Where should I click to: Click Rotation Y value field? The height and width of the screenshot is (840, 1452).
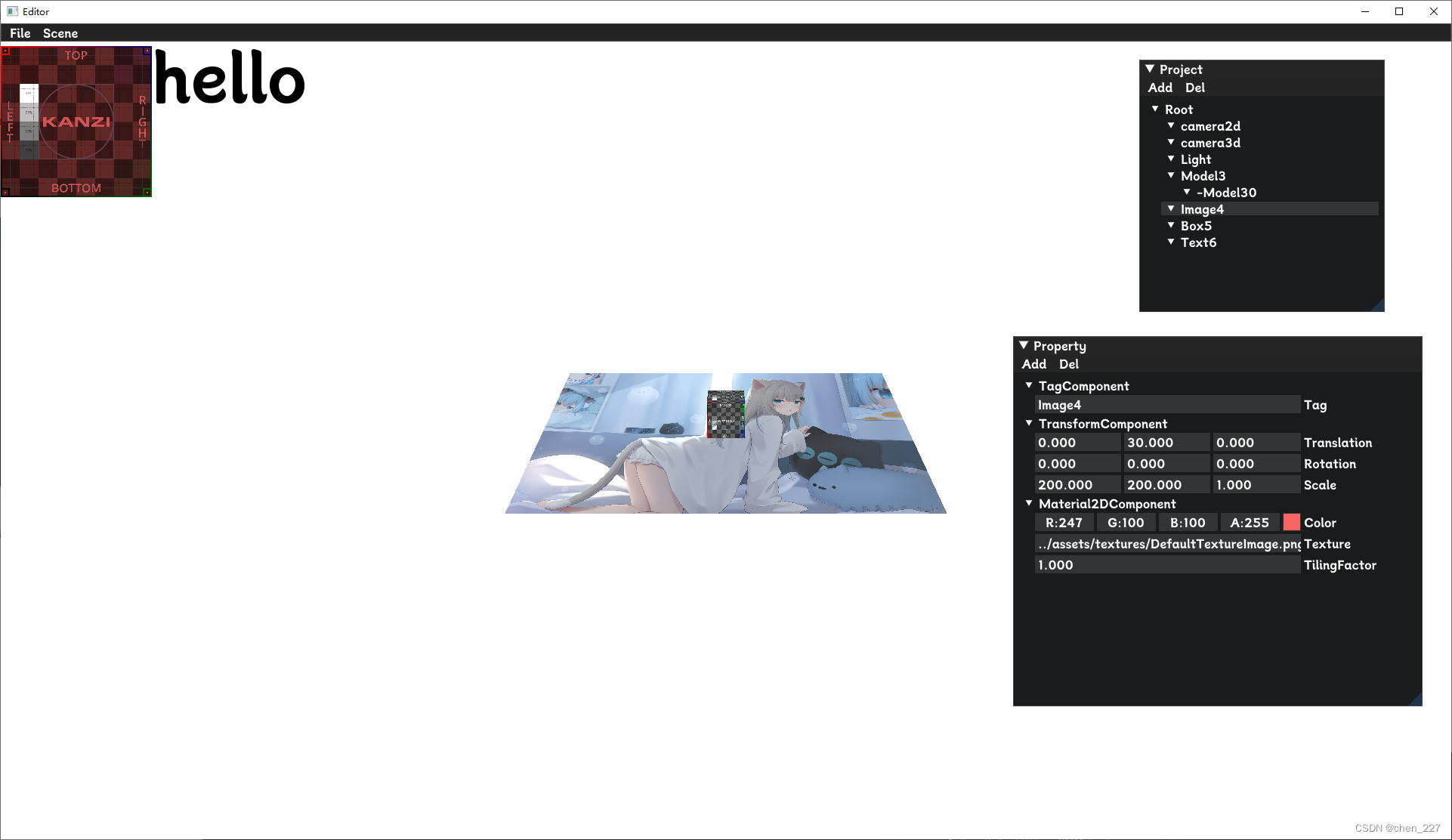click(x=1167, y=464)
